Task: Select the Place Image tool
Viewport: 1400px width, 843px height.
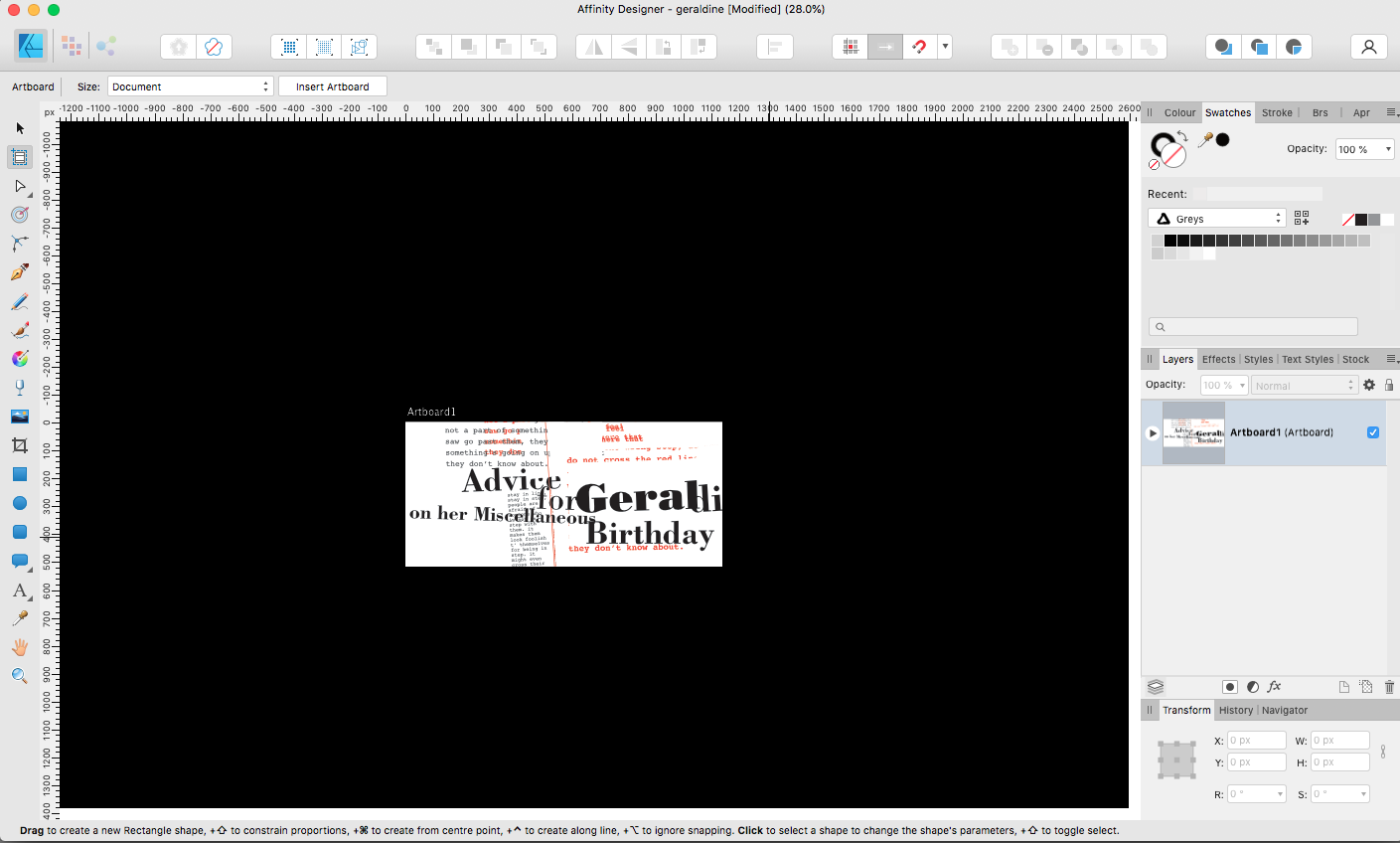Action: (20, 417)
